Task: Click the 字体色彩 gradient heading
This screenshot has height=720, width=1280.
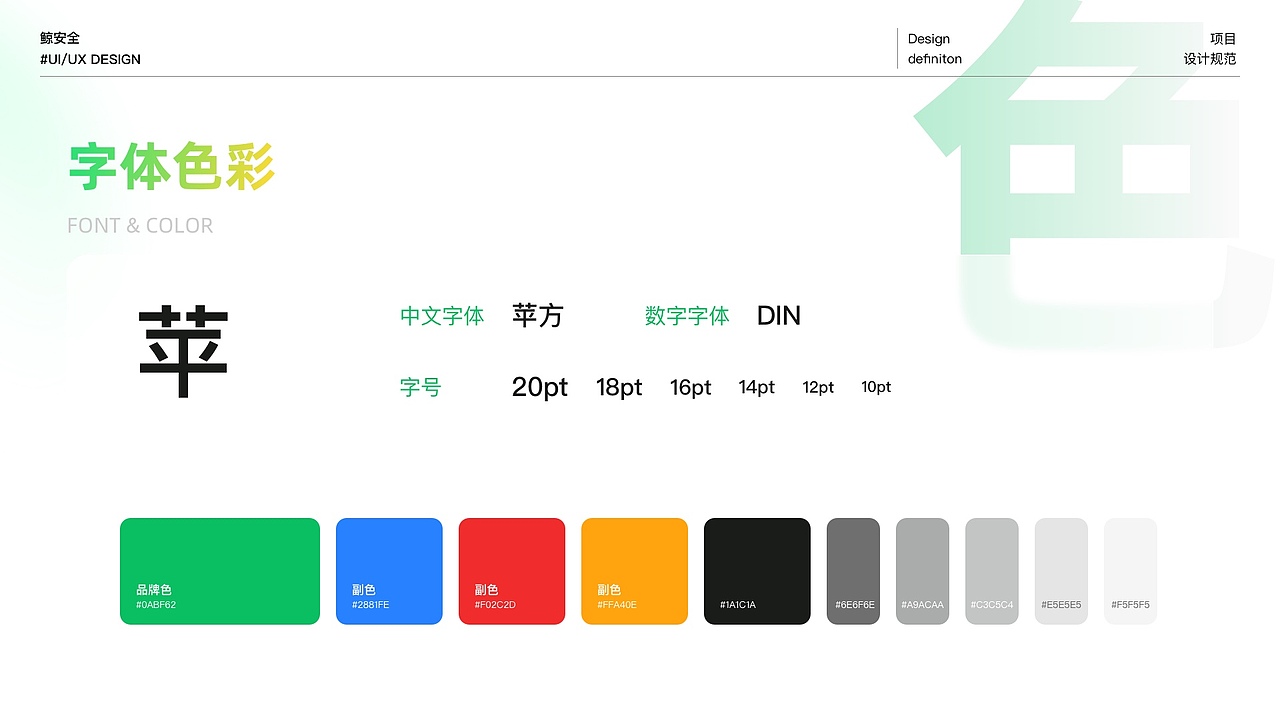Action: pyautogui.click(x=172, y=167)
